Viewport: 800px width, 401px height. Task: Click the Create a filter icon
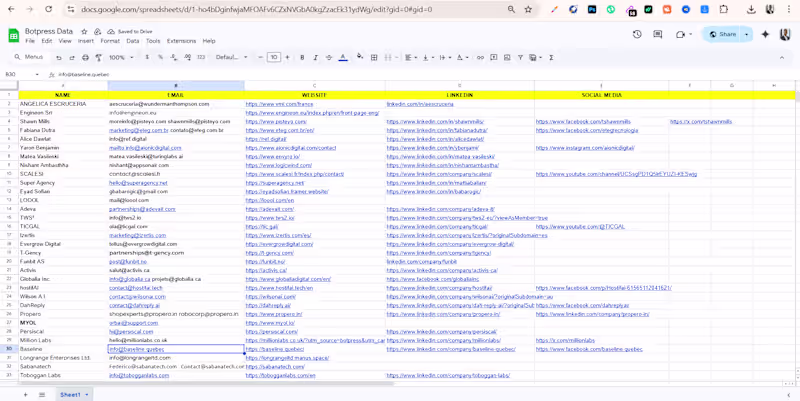[x=520, y=58]
